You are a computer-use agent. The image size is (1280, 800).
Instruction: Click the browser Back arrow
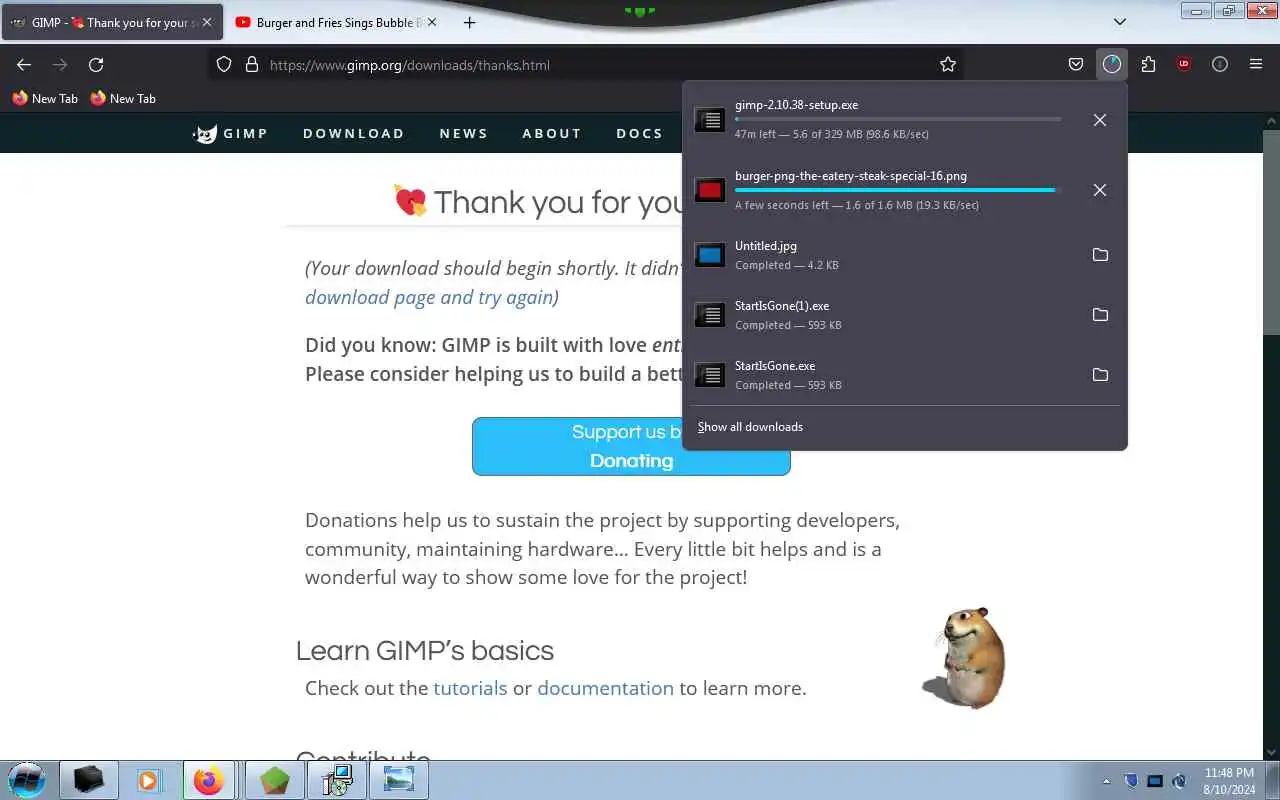(24, 64)
